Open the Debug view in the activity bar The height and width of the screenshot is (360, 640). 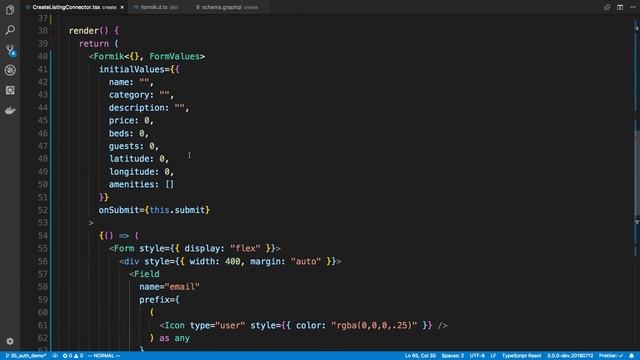10,70
